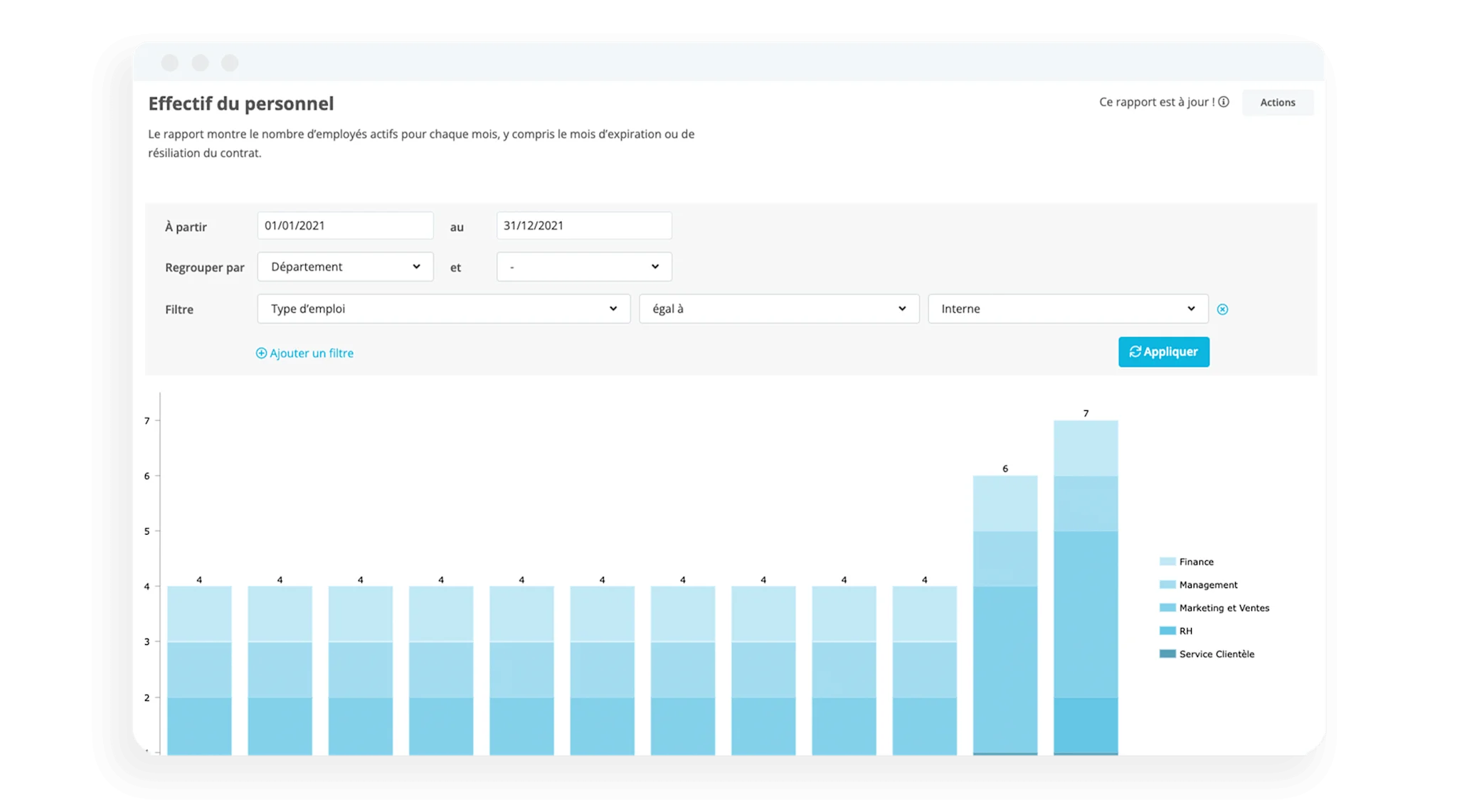Remove the filter with circled X icon
Viewport: 1457px width, 812px height.
pyautogui.click(x=1222, y=309)
